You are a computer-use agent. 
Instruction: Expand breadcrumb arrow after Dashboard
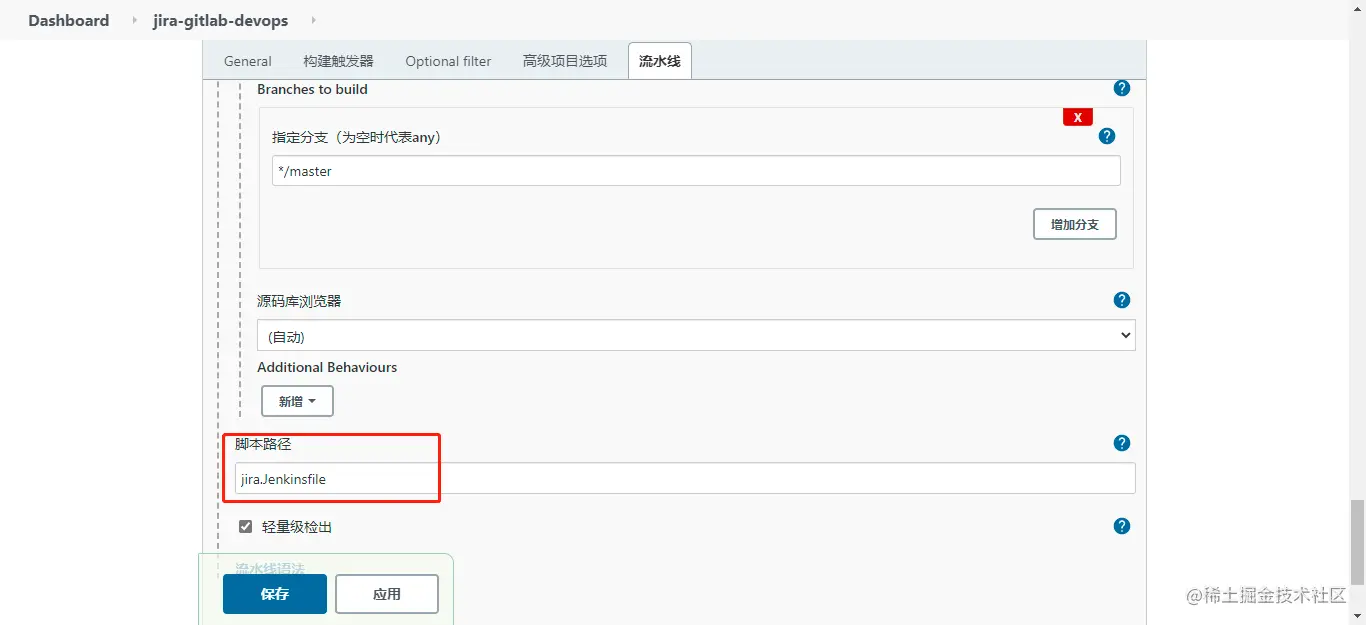click(134, 20)
